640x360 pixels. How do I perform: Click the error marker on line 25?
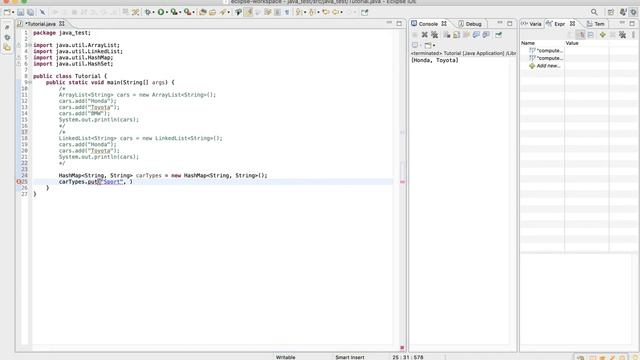pos(18,182)
